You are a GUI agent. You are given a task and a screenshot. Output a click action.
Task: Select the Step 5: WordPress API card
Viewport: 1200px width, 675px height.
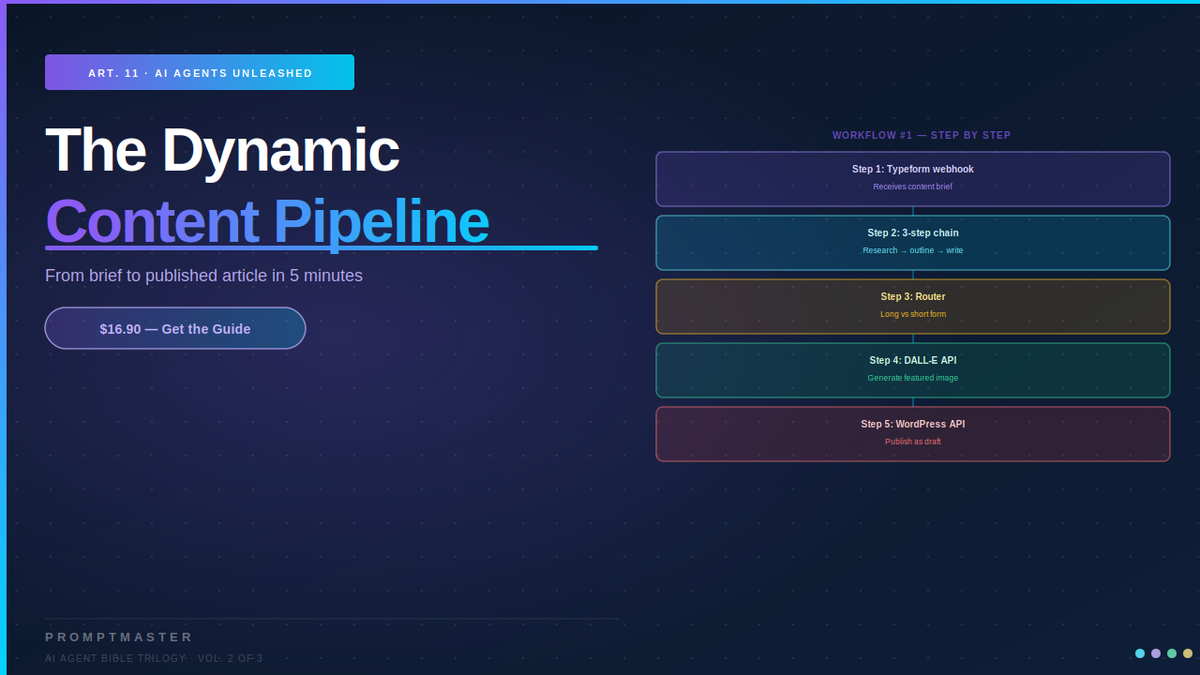913,434
